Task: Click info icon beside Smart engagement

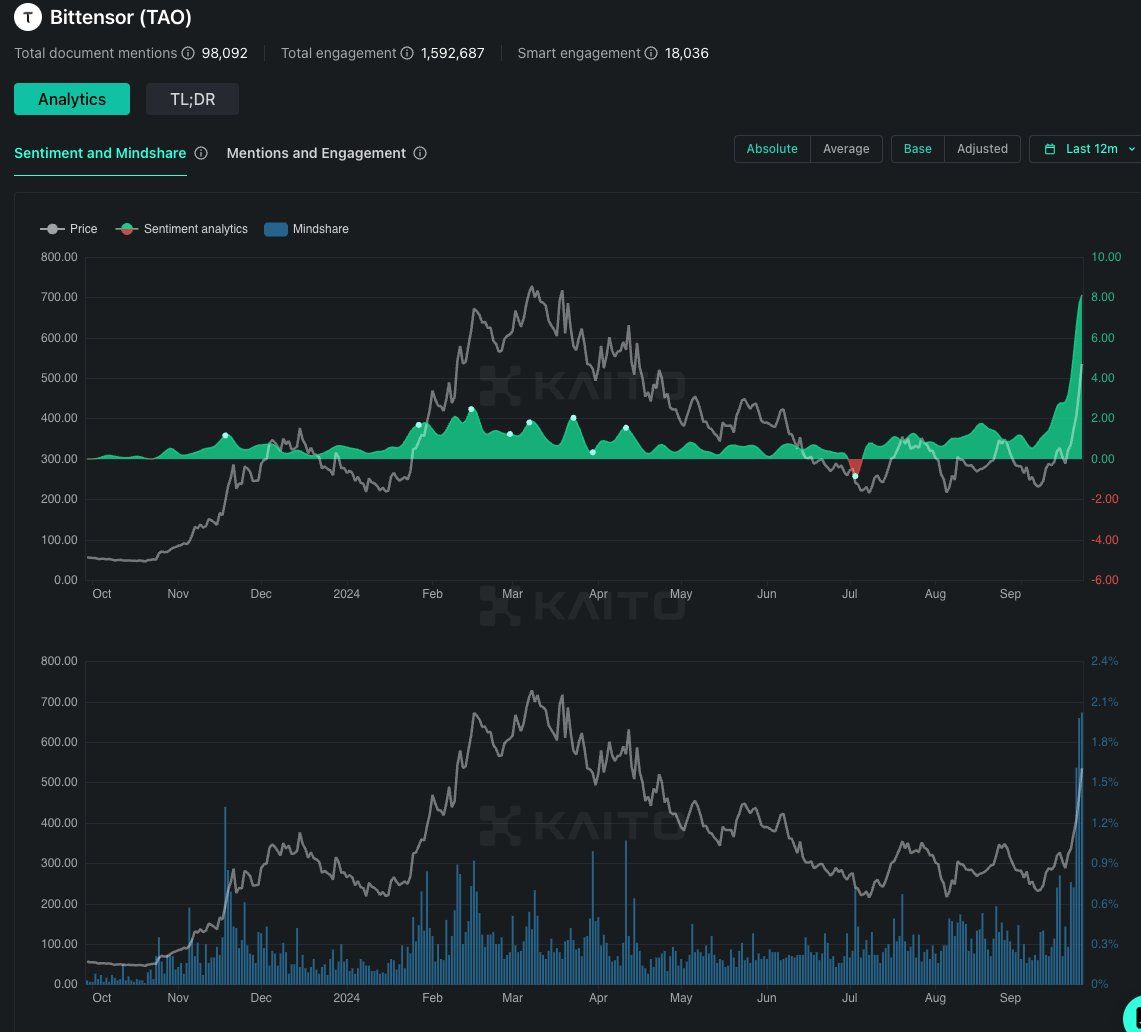Action: 651,53
